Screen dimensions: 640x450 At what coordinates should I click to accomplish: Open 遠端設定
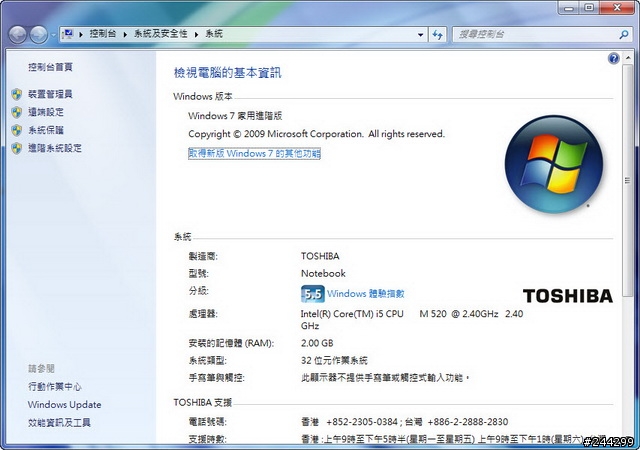(x=46, y=112)
